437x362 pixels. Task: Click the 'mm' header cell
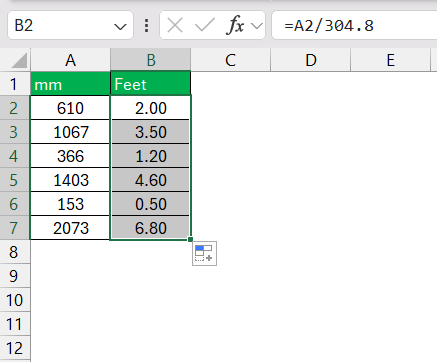[70, 84]
